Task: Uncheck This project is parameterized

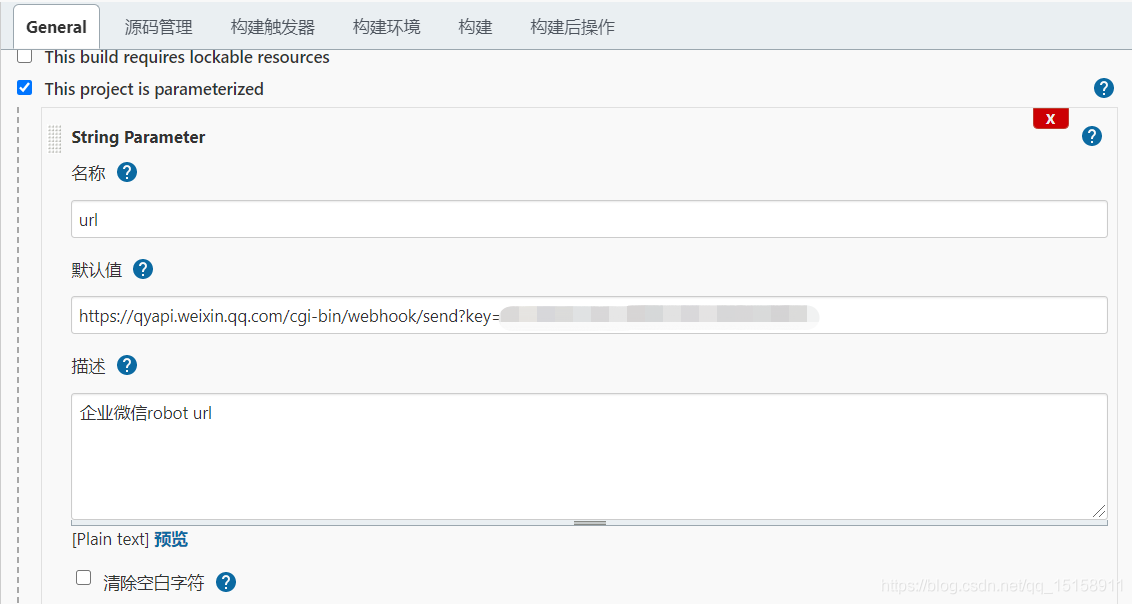Action: pyautogui.click(x=24, y=88)
